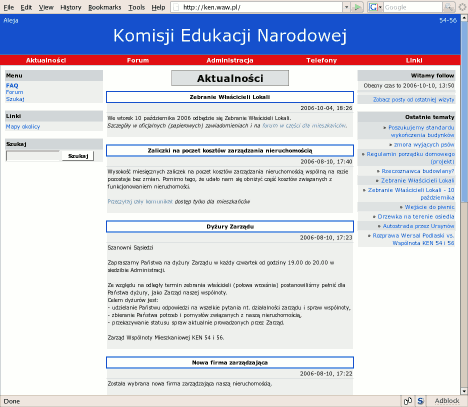The width and height of the screenshot is (468, 407).
Task: Open topic Drzewka na terenie osiedla
Action: (x=416, y=216)
